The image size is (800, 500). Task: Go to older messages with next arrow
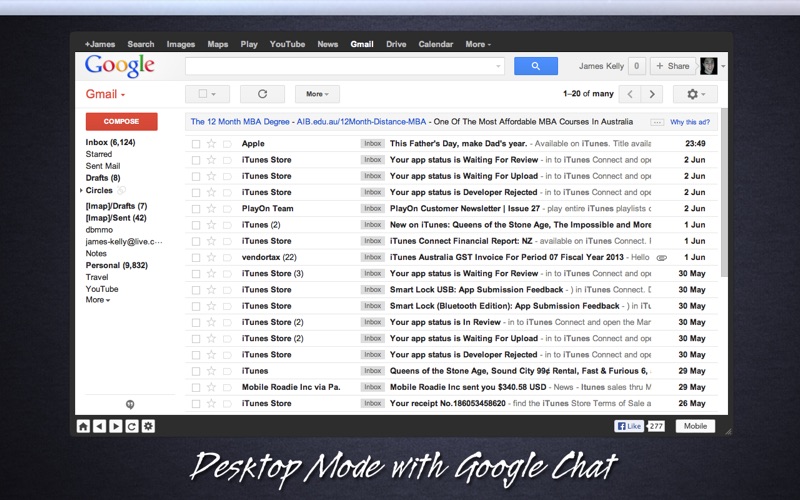click(x=652, y=94)
